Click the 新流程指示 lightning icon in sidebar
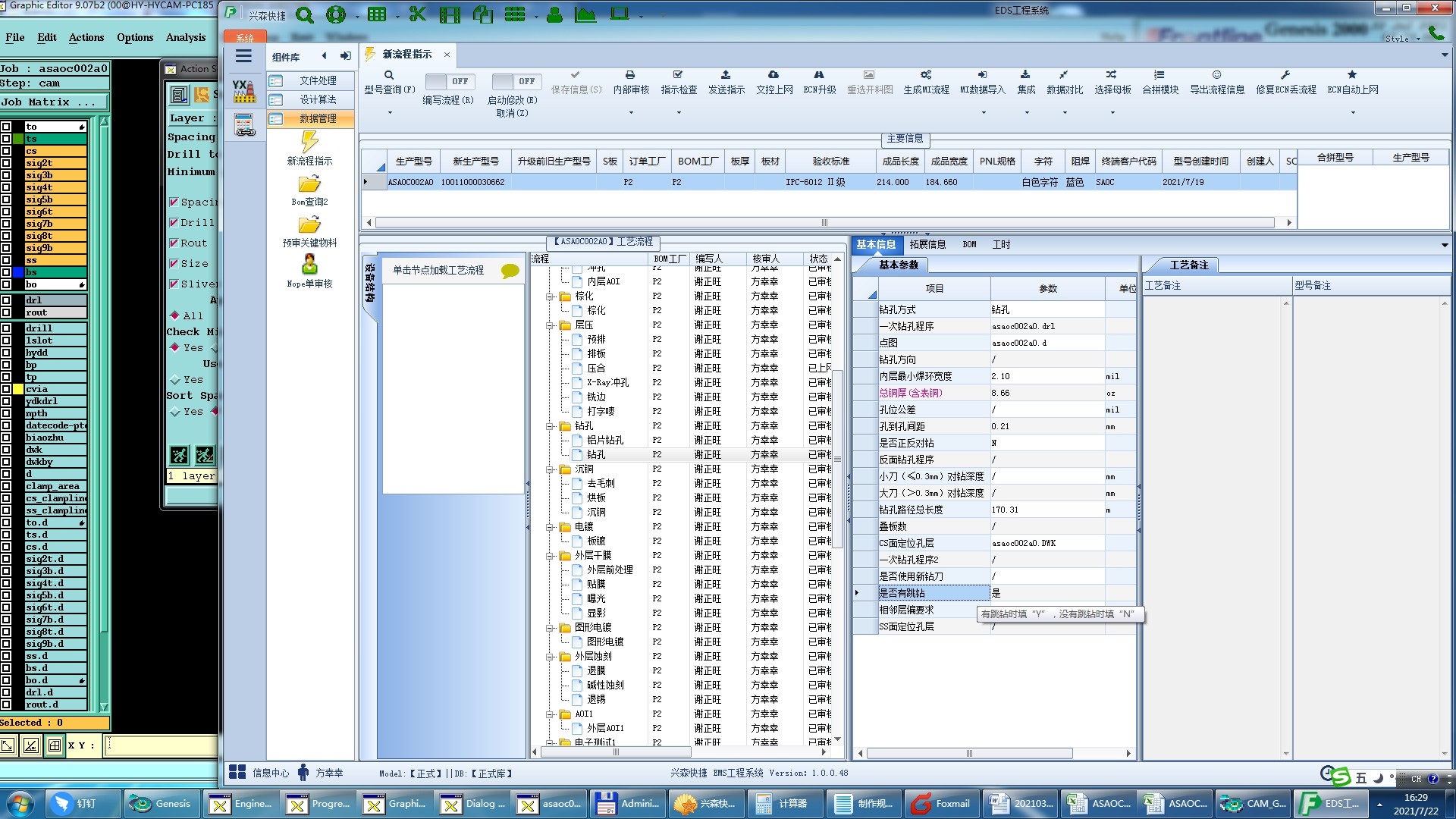1456x819 pixels. click(309, 142)
